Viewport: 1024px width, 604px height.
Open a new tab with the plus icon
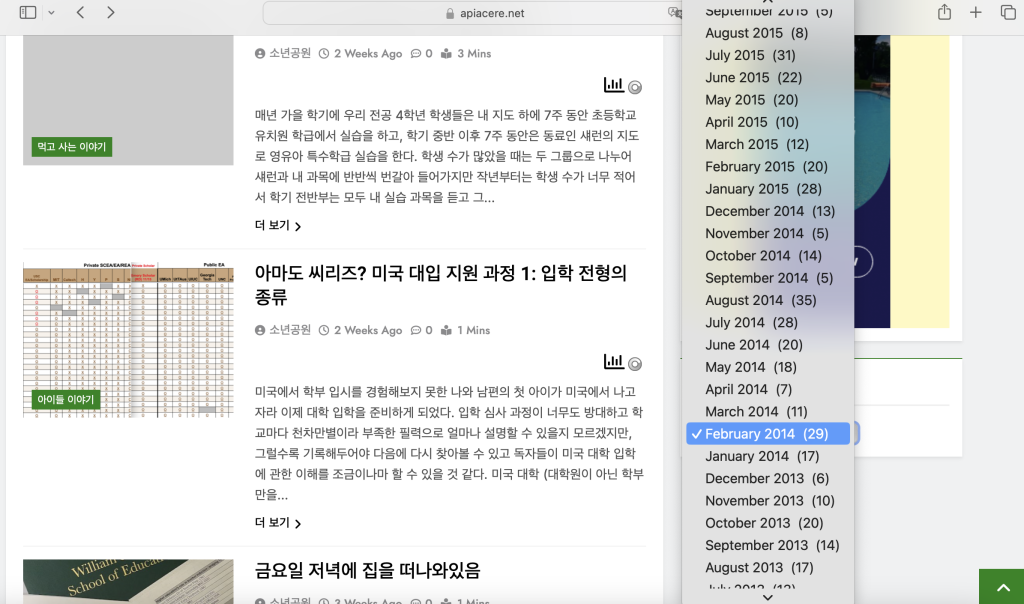click(x=976, y=12)
